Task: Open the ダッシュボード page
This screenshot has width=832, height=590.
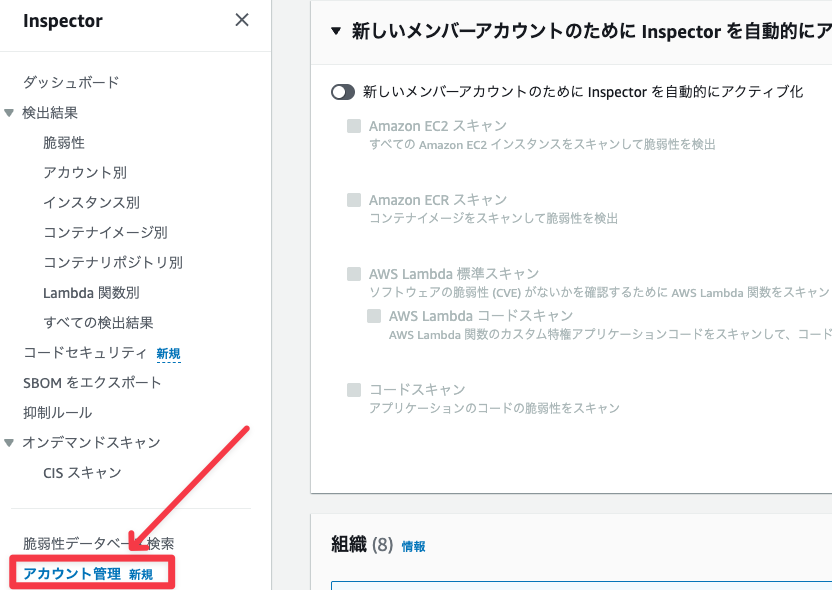Action: (71, 82)
